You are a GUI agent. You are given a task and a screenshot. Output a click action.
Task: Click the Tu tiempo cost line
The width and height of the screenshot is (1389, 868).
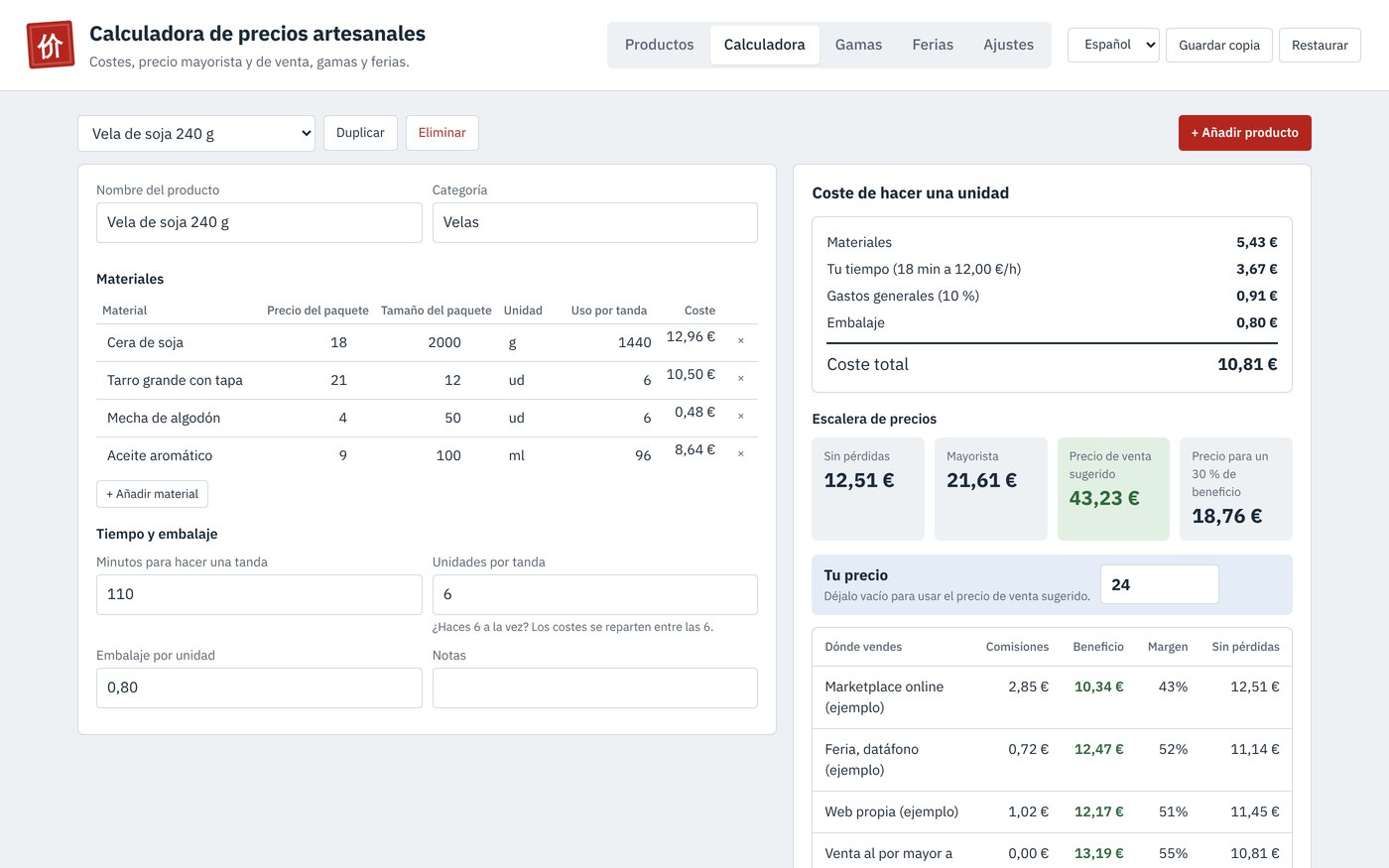[1052, 269]
